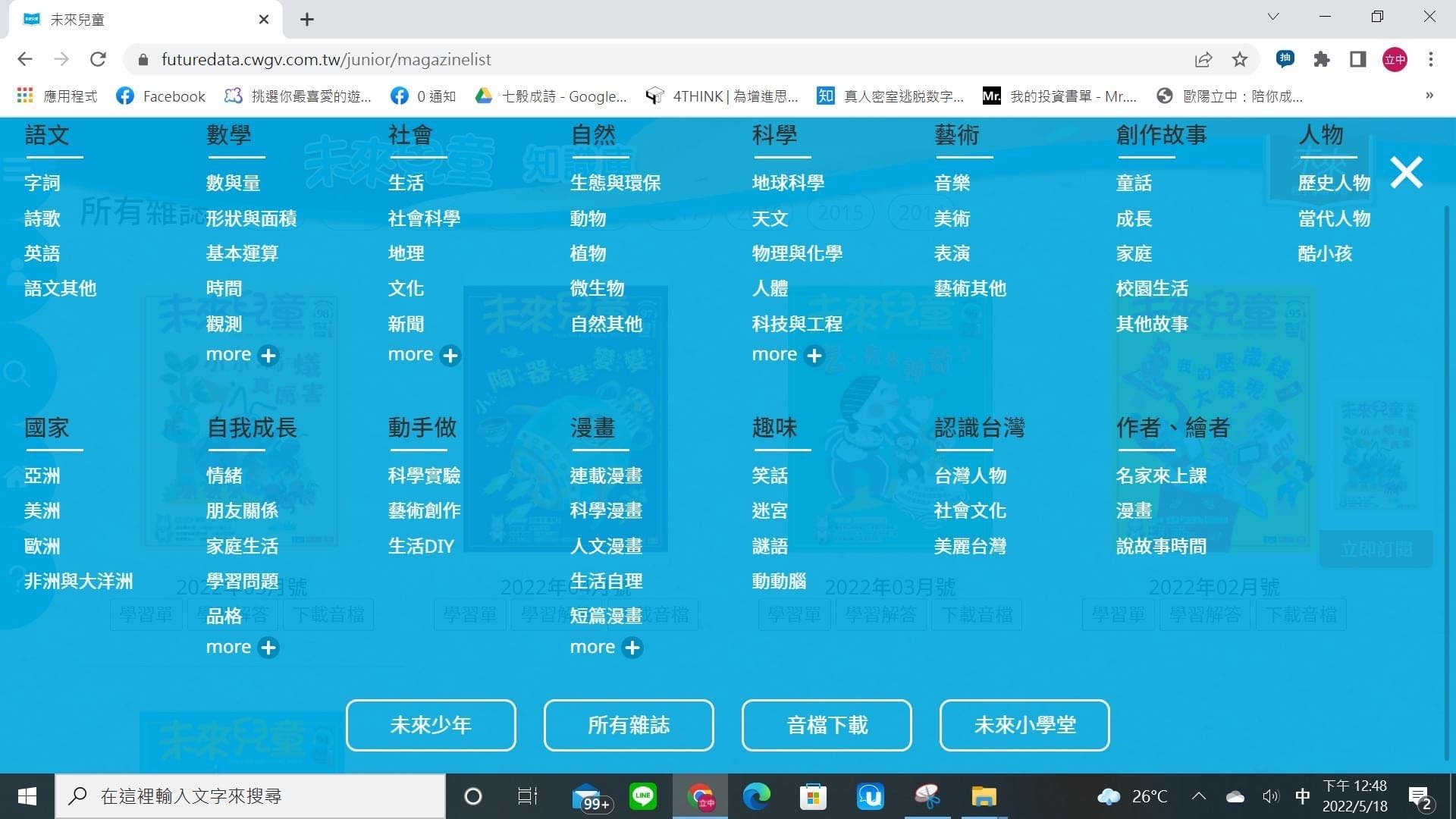Close the 未來兒童 browser tab
1456x819 pixels.
264,20
